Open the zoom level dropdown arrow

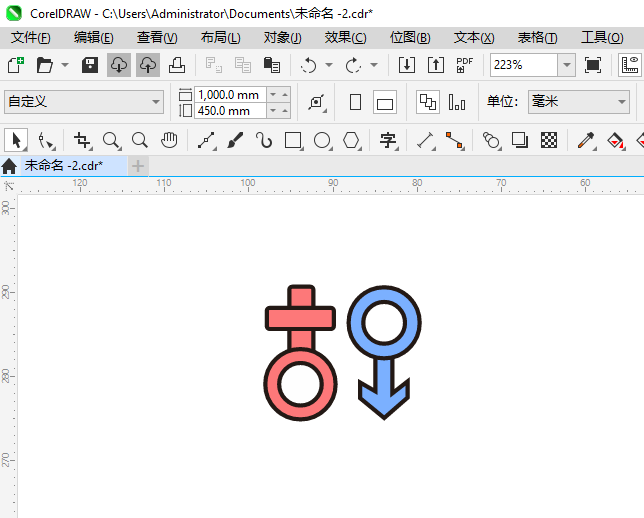567,65
